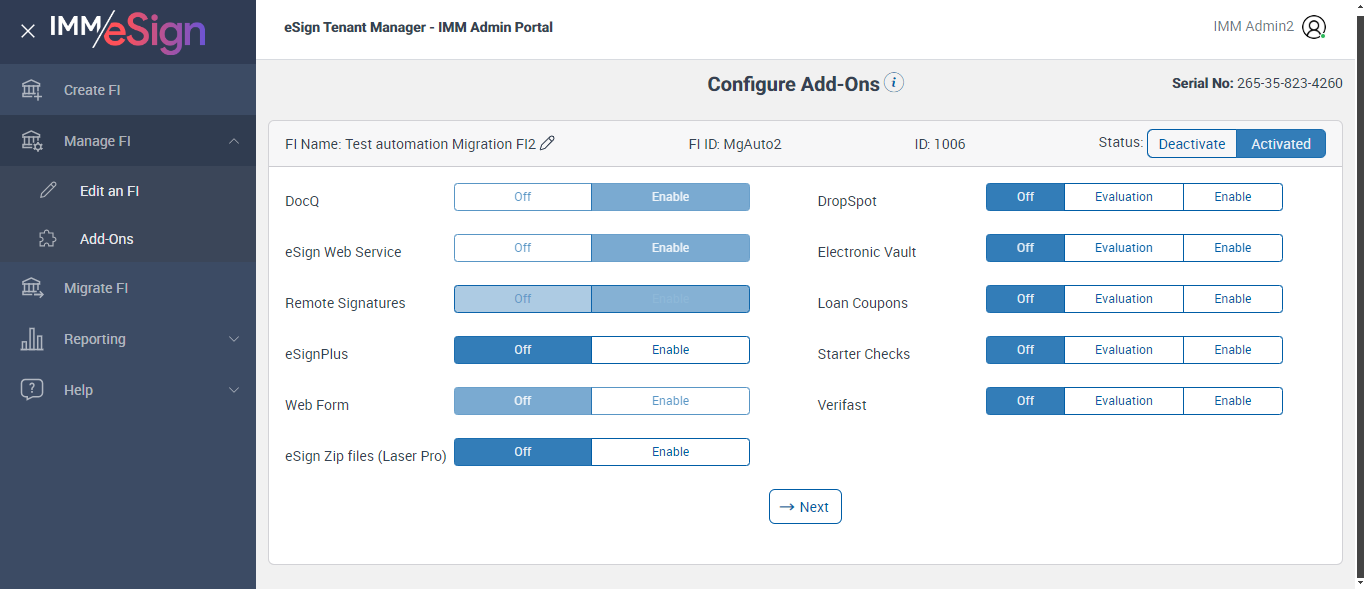Click the pencil icon beside Edit an FI
Screen dimensions: 1366x589
click(48, 191)
